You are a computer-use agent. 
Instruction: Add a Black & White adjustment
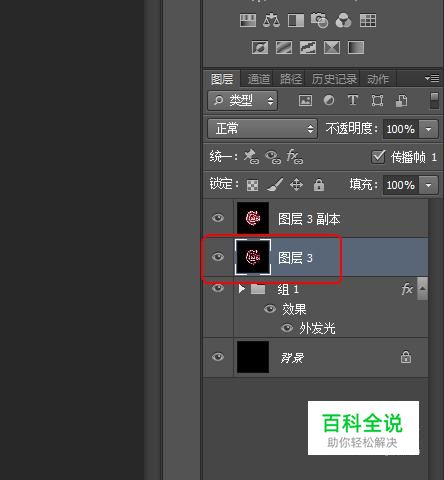click(296, 20)
